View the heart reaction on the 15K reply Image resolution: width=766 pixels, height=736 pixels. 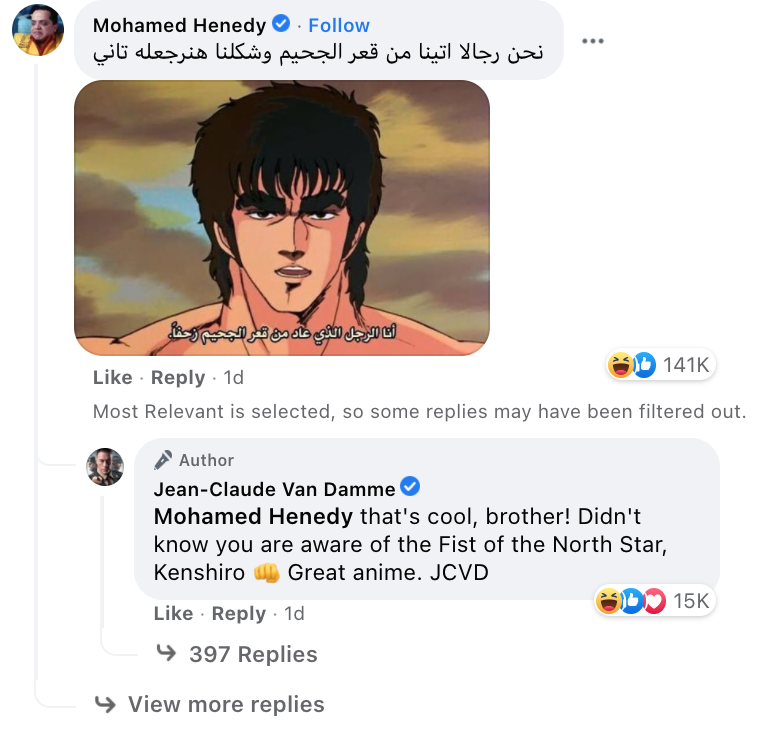click(x=655, y=601)
